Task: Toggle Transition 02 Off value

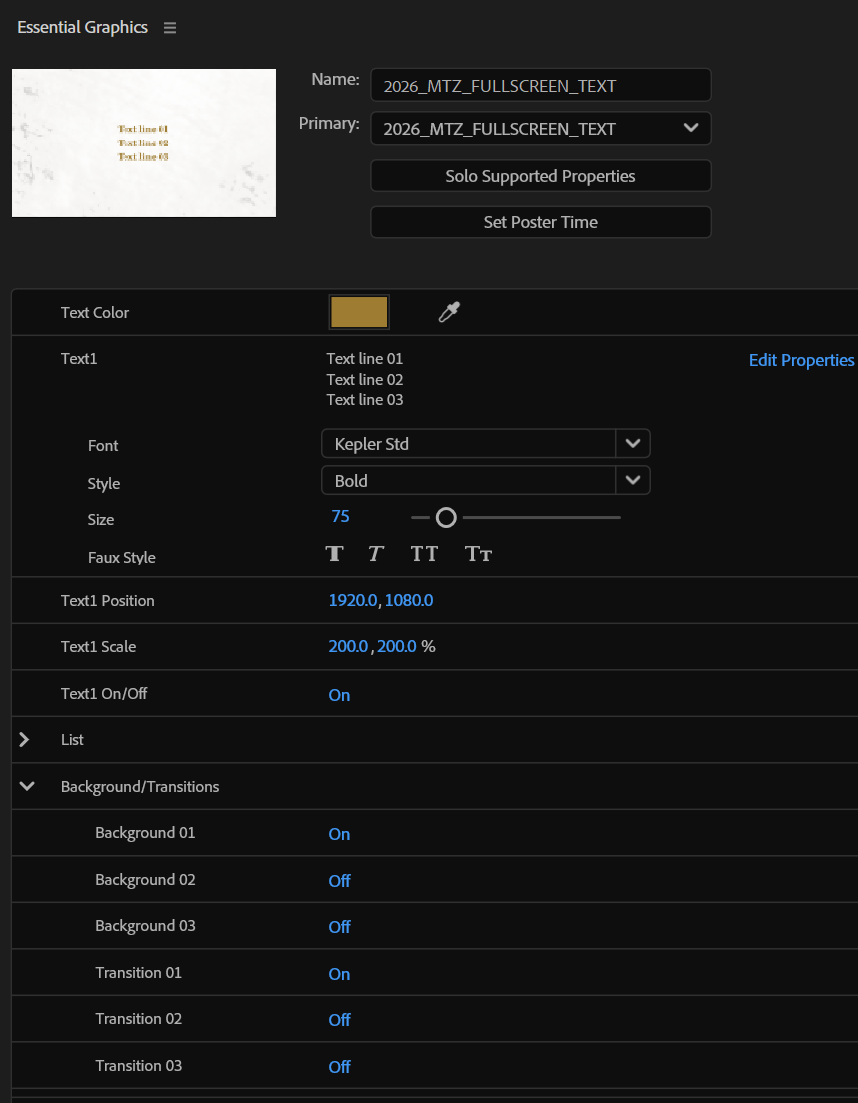Action: (x=340, y=1020)
